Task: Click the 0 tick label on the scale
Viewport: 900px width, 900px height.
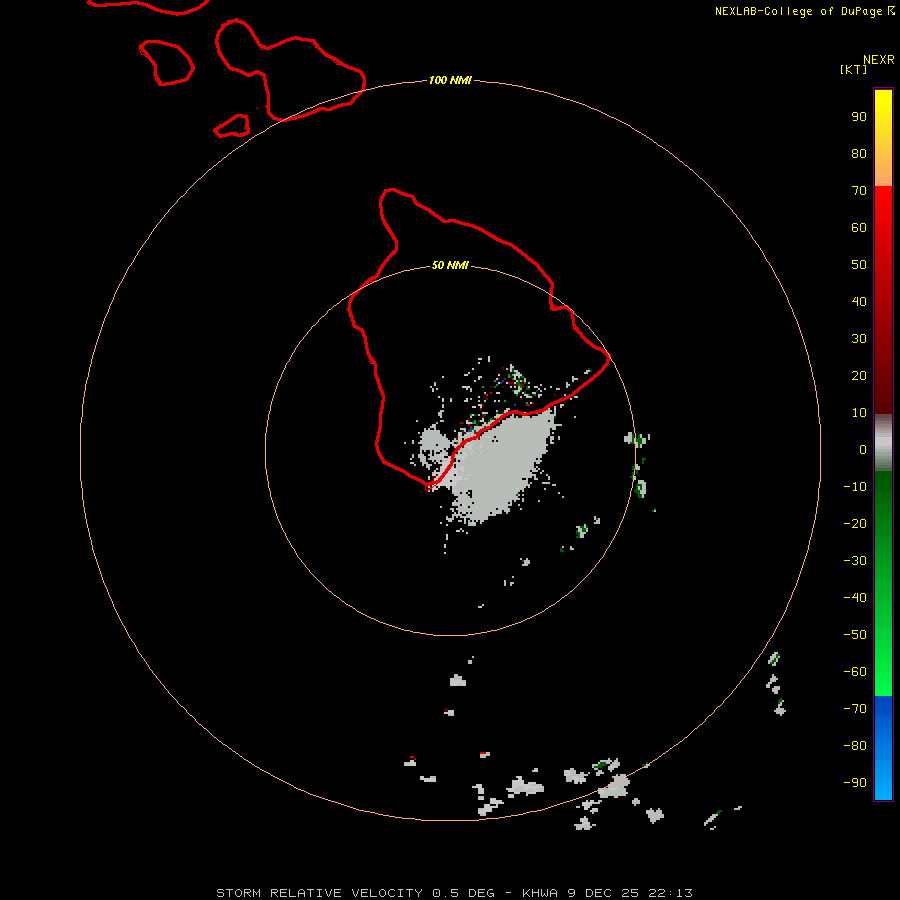Action: pyautogui.click(x=863, y=449)
